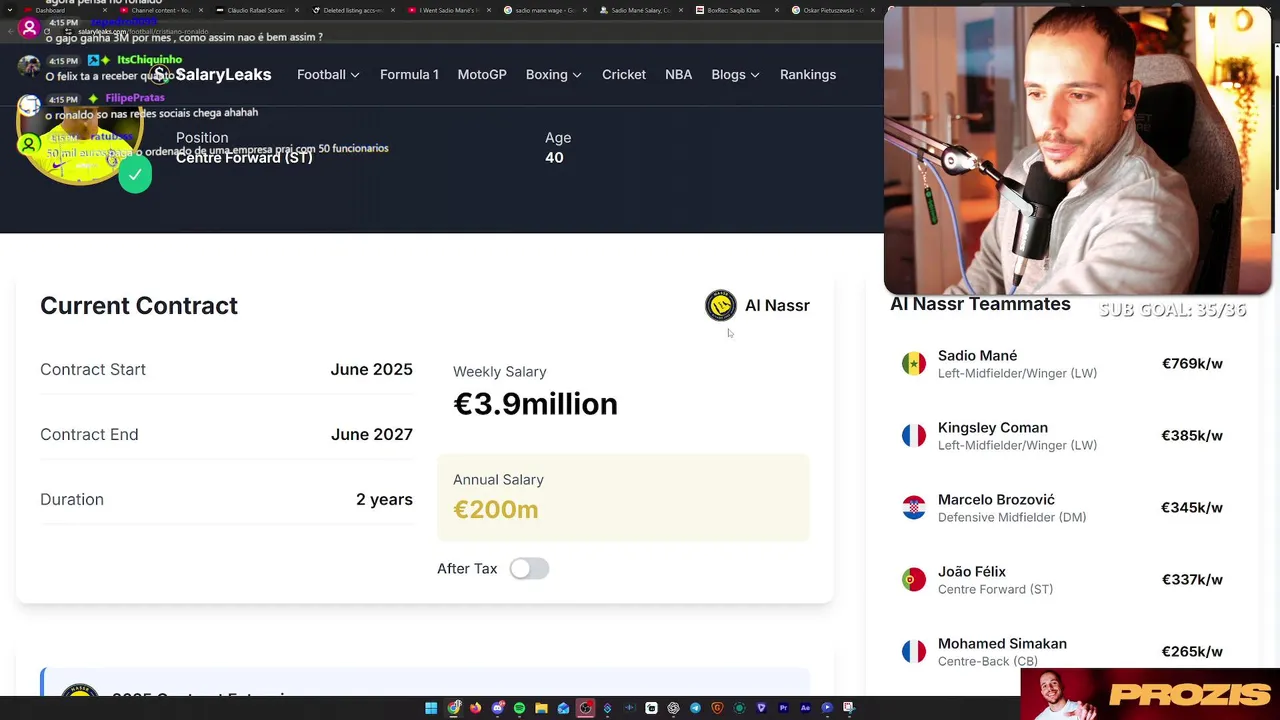Click Marcelo Brozović's €345k/w salary

pos(1192,508)
